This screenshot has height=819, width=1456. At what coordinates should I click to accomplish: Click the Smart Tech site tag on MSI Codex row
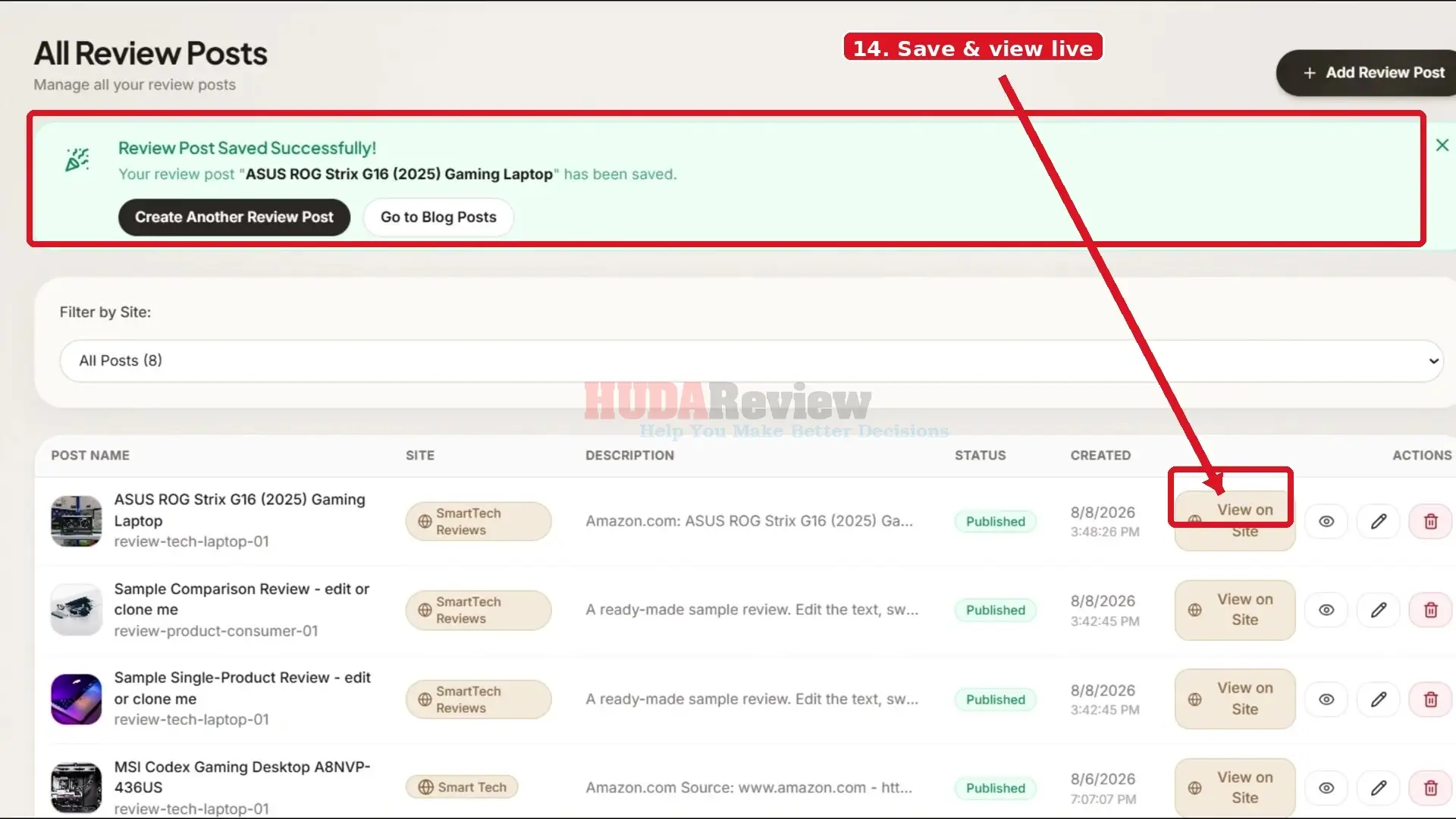(462, 787)
